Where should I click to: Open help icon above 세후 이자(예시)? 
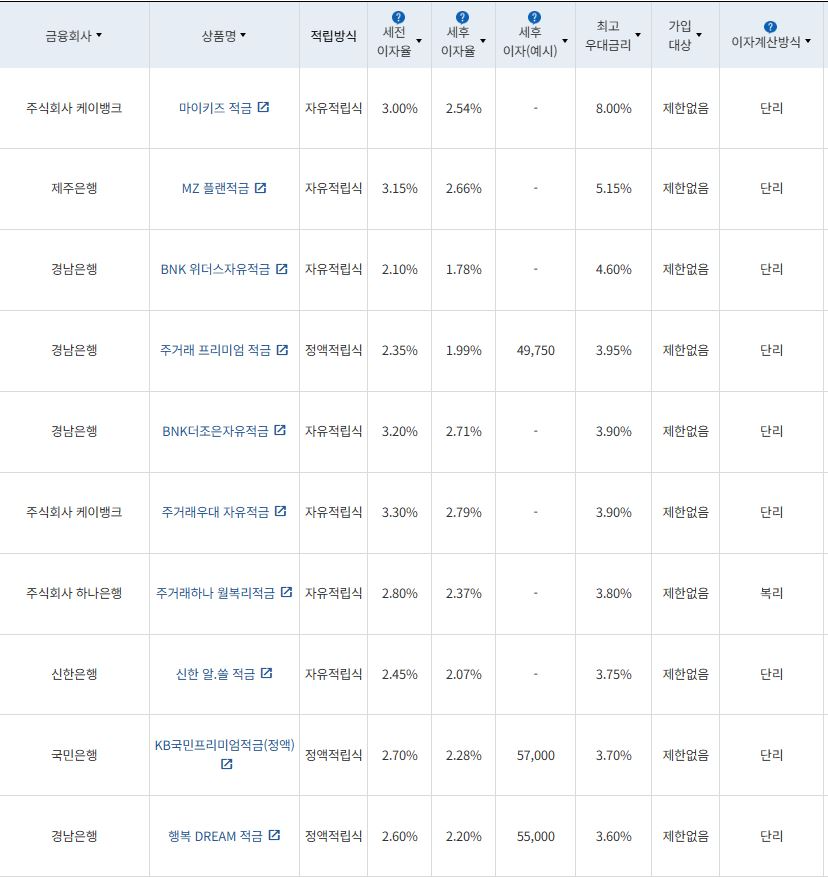(x=534, y=17)
